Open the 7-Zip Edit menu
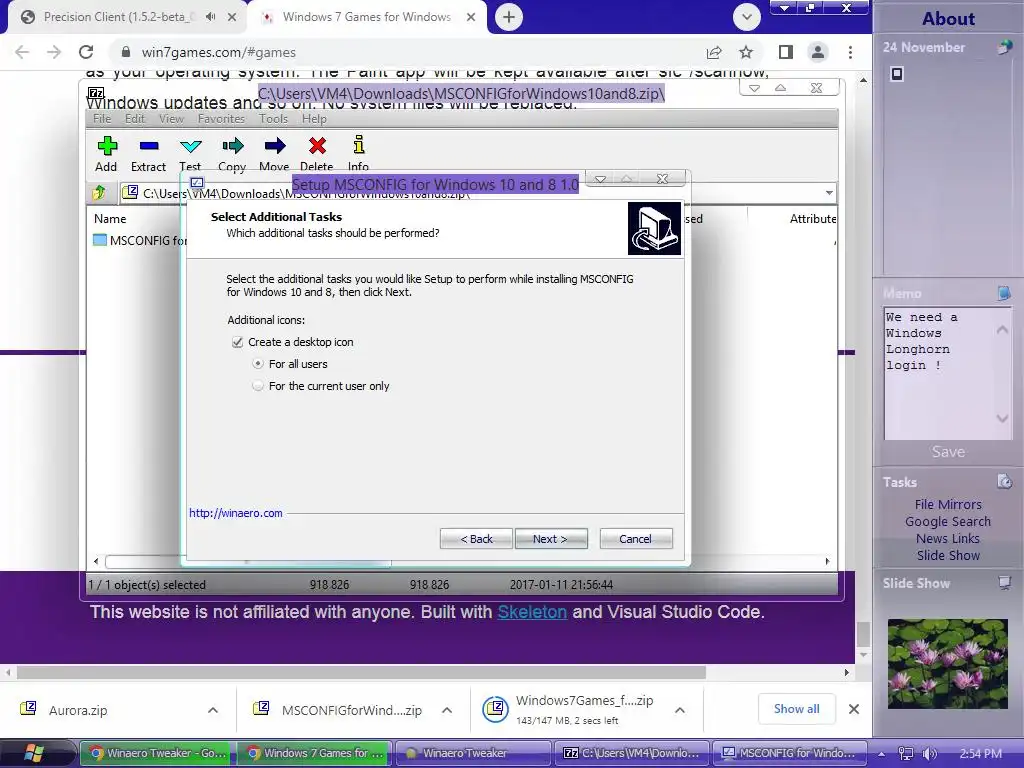 click(x=135, y=119)
